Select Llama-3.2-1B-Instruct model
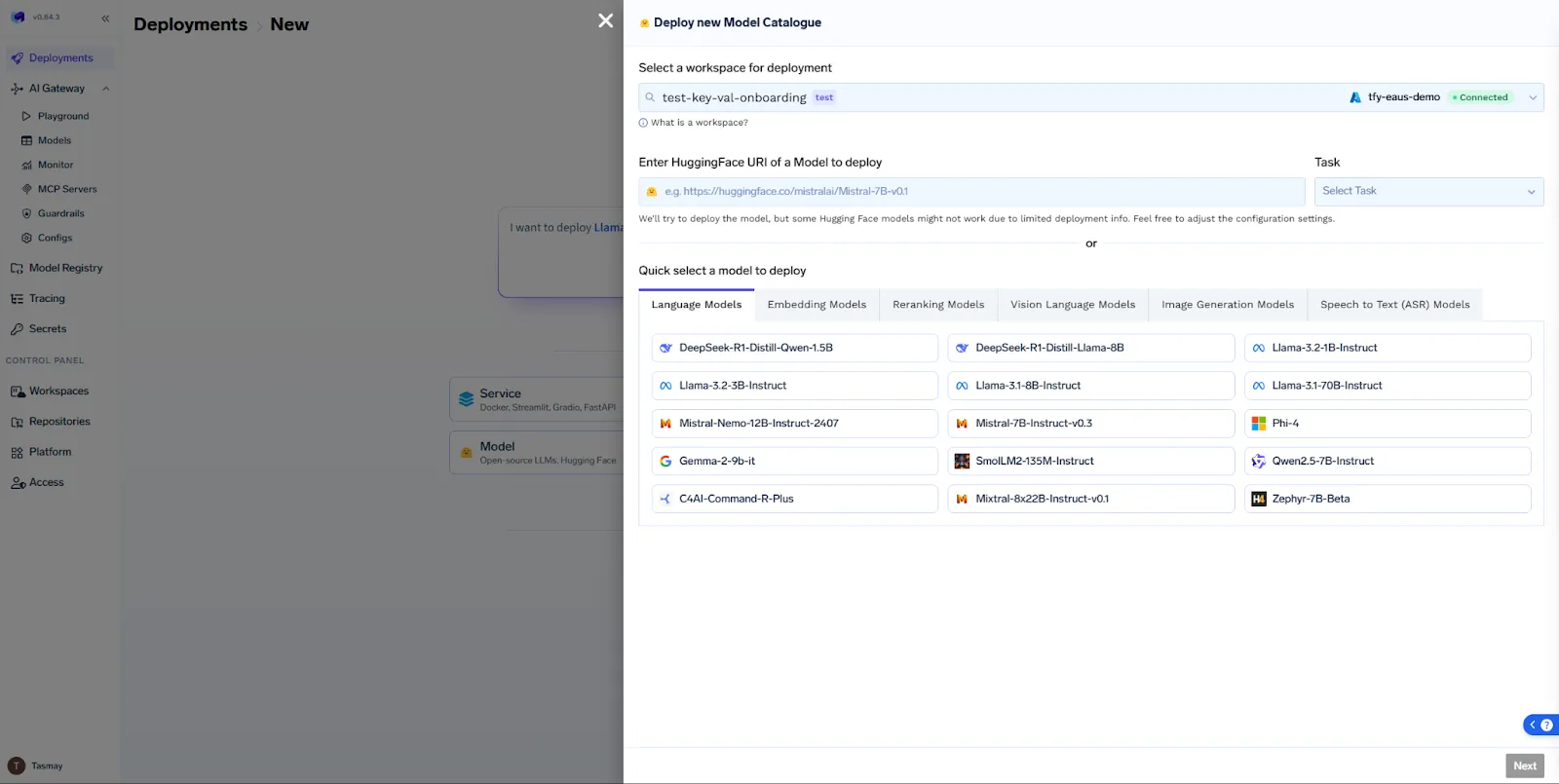The image size is (1559, 784). [x=1388, y=348]
